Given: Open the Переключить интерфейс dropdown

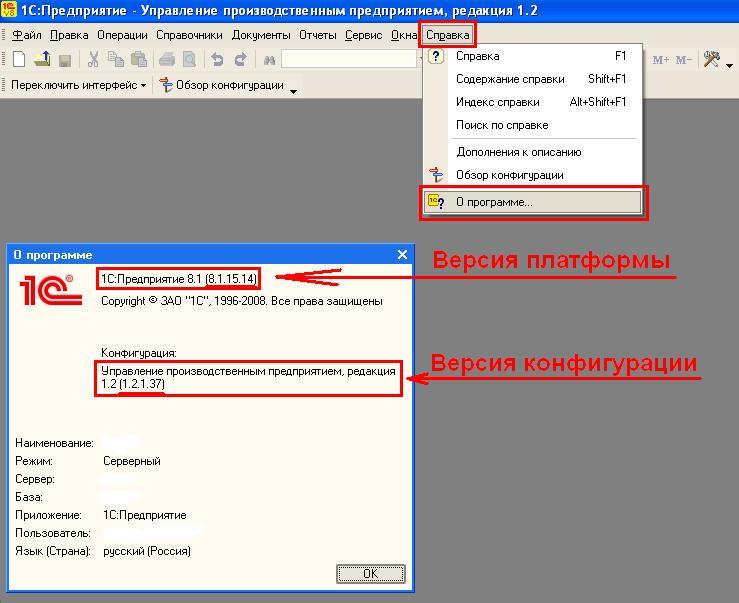Looking at the screenshot, I should (x=78, y=85).
